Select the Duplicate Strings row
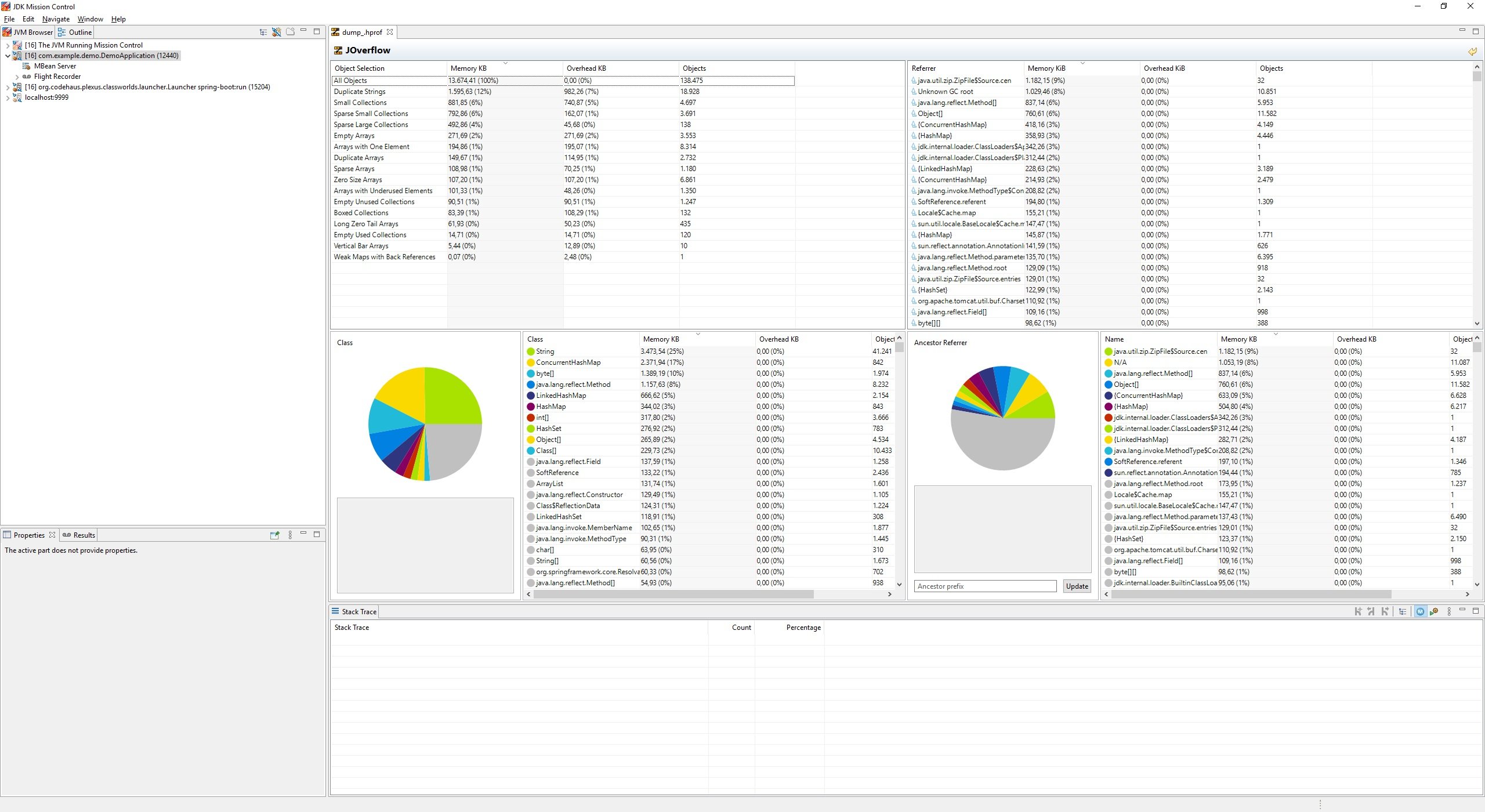 [360, 91]
